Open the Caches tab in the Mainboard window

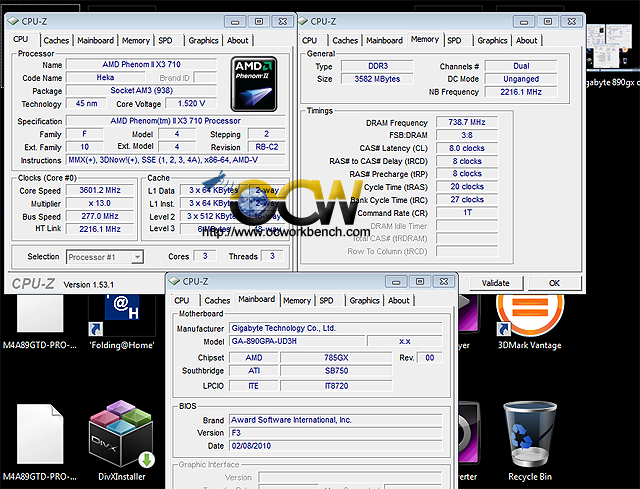pos(217,300)
